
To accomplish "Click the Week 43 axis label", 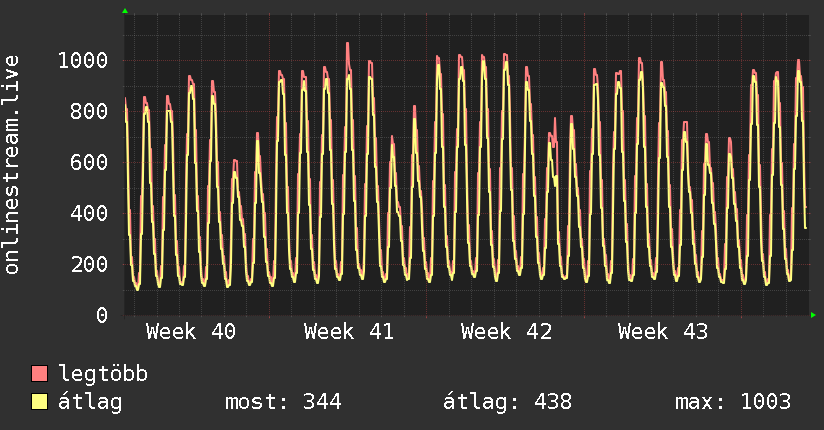I will tap(663, 332).
